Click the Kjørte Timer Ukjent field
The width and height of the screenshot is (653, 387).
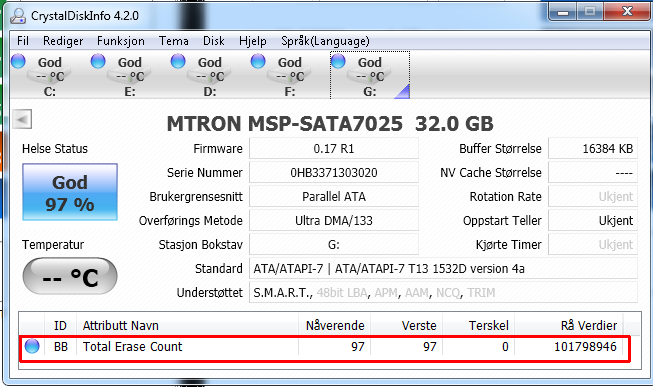pos(593,245)
